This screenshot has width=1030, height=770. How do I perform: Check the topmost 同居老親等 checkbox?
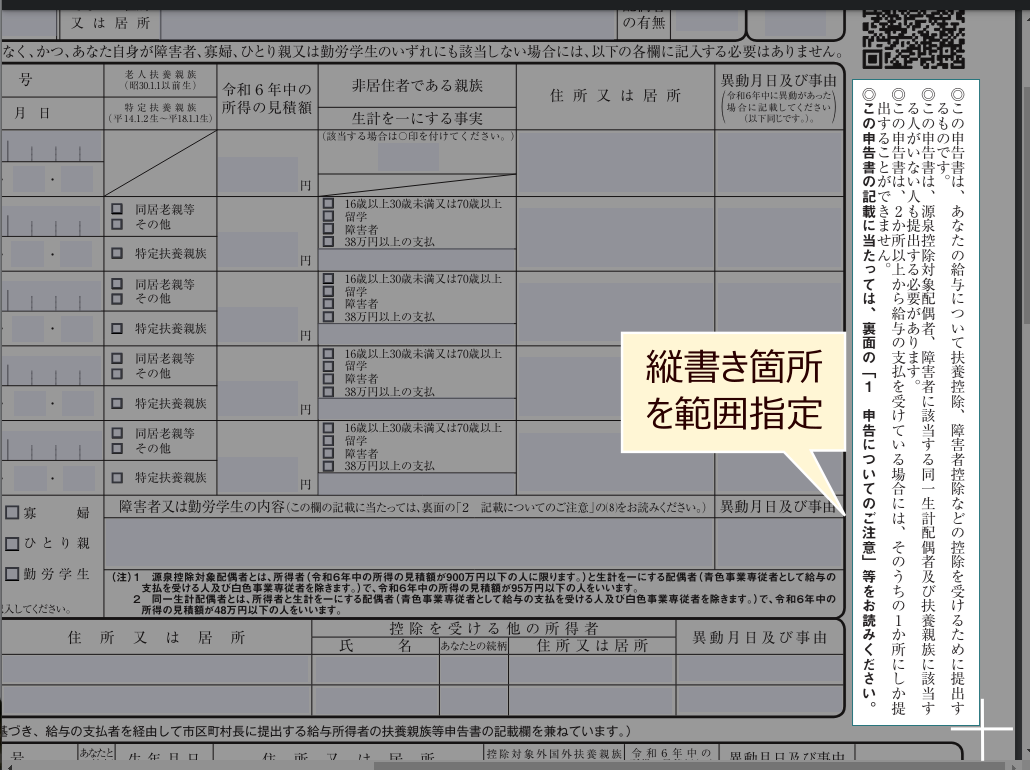[x=117, y=210]
